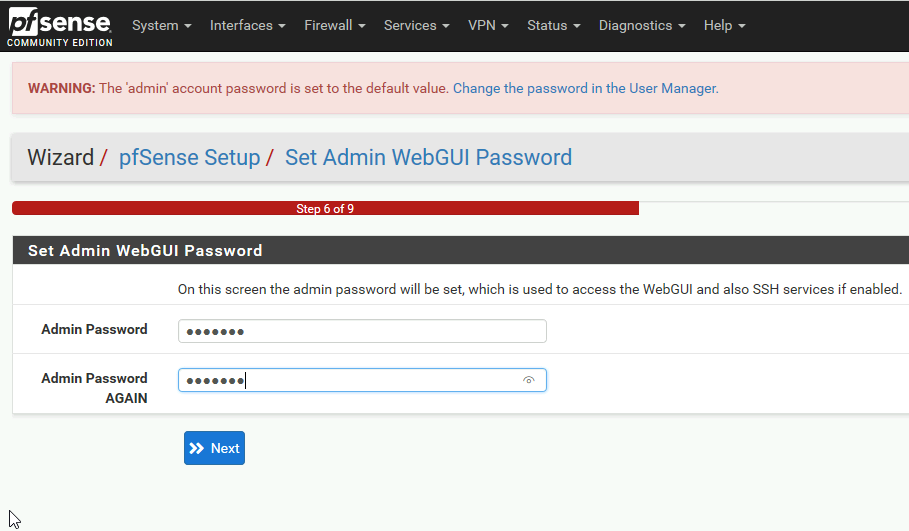Click the Step 6 of 9 progress bar
The height and width of the screenshot is (531, 909).
tap(325, 208)
